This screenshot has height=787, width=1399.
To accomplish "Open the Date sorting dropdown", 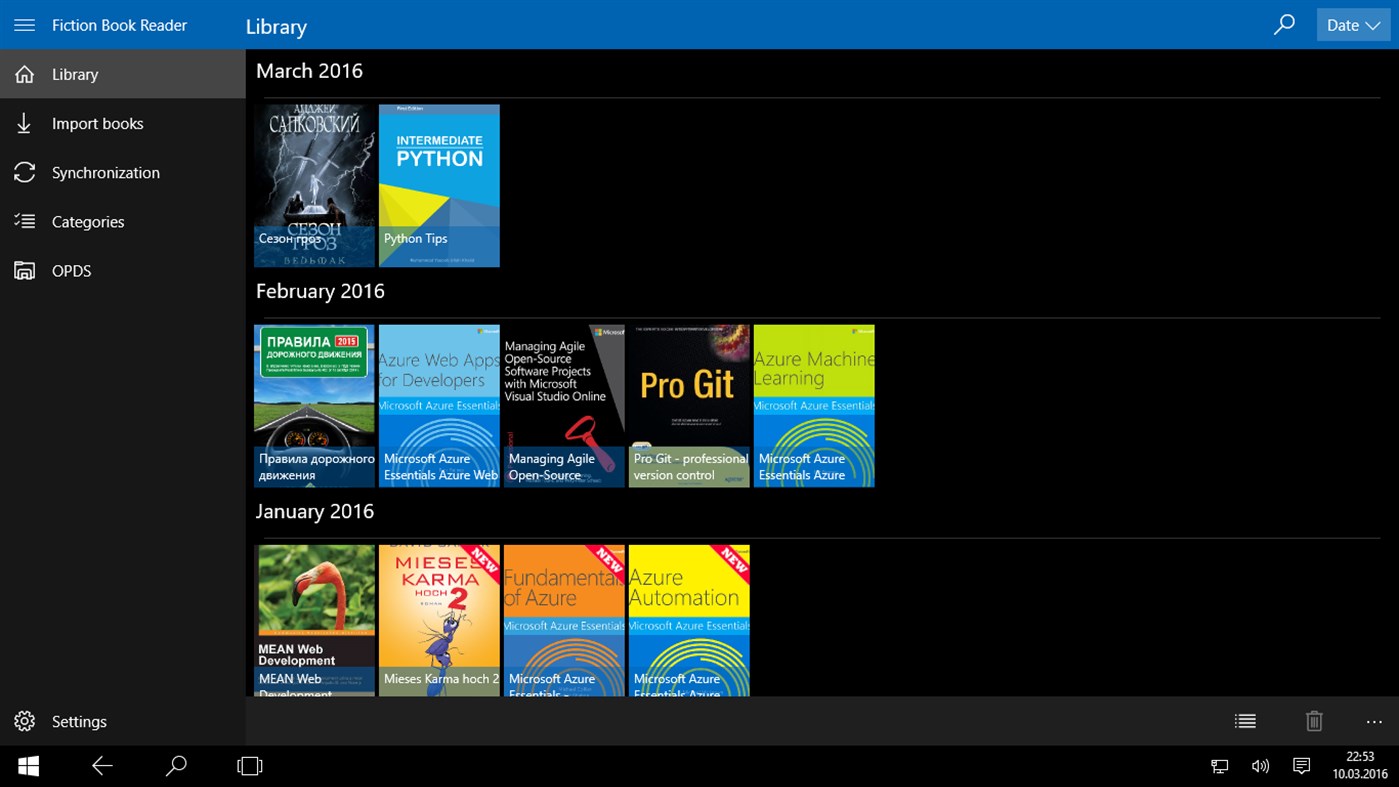I will point(1352,24).
